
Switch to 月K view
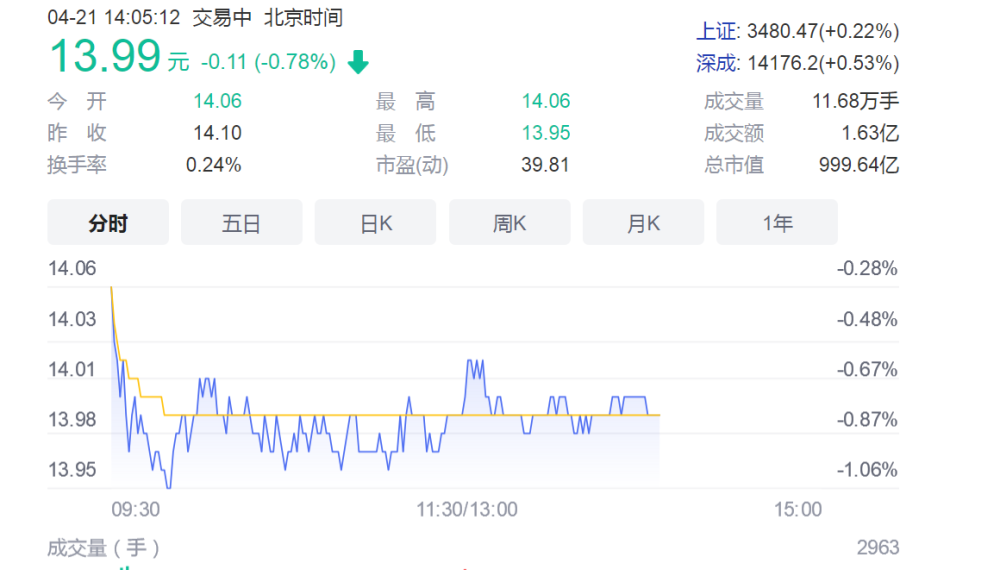(x=643, y=223)
